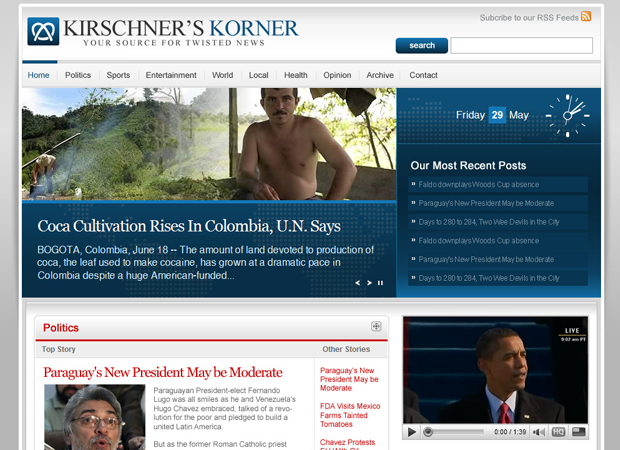This screenshot has width=620, height=450.
Task: Advance to next slide arrow in featured story
Action: pyautogui.click(x=369, y=283)
